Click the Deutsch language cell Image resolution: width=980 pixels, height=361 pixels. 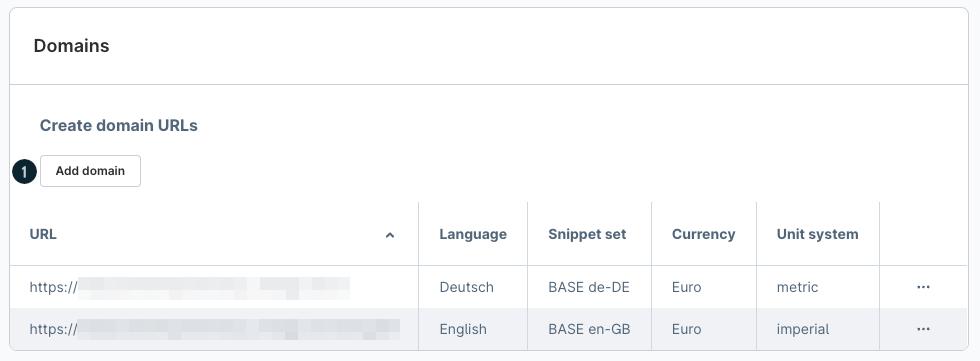(466, 287)
